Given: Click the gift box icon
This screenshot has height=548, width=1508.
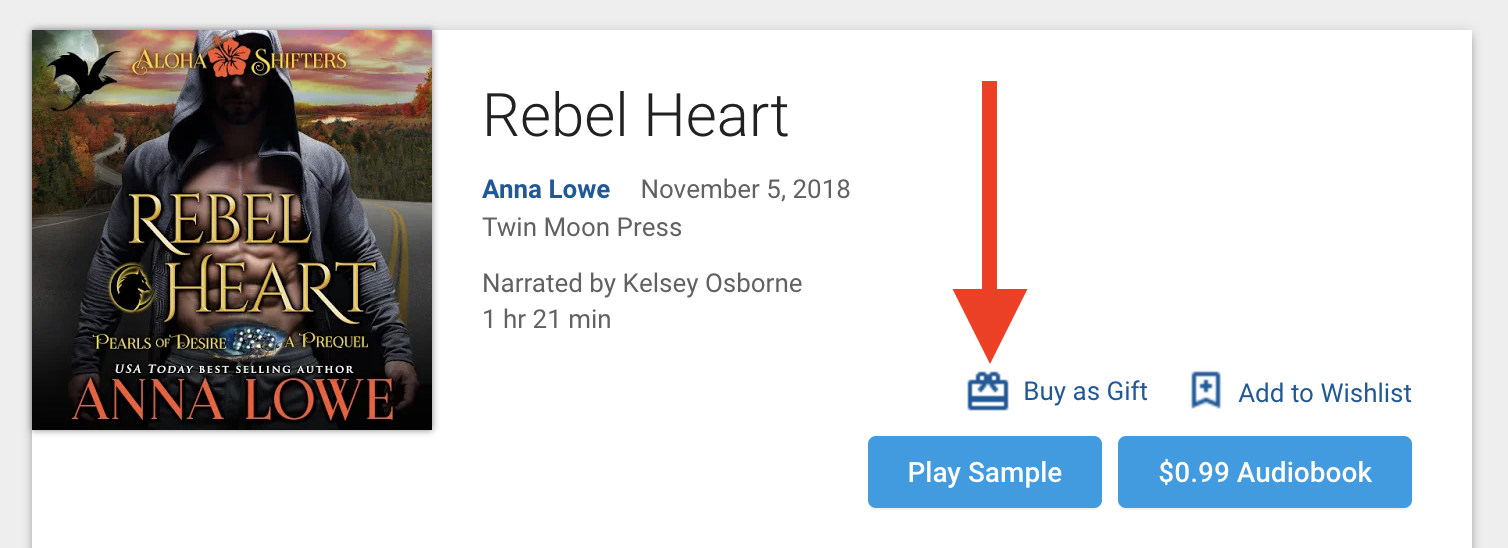Looking at the screenshot, I should [988, 391].
